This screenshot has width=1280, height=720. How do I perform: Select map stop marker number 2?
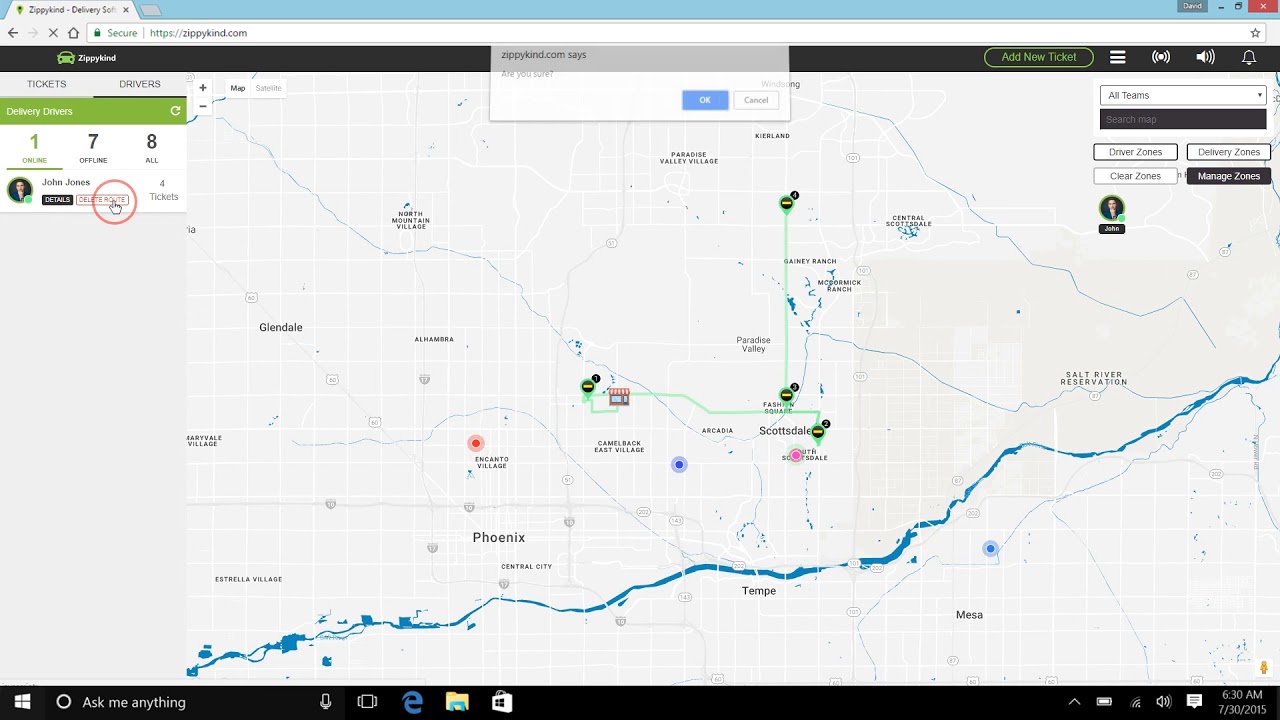818,432
